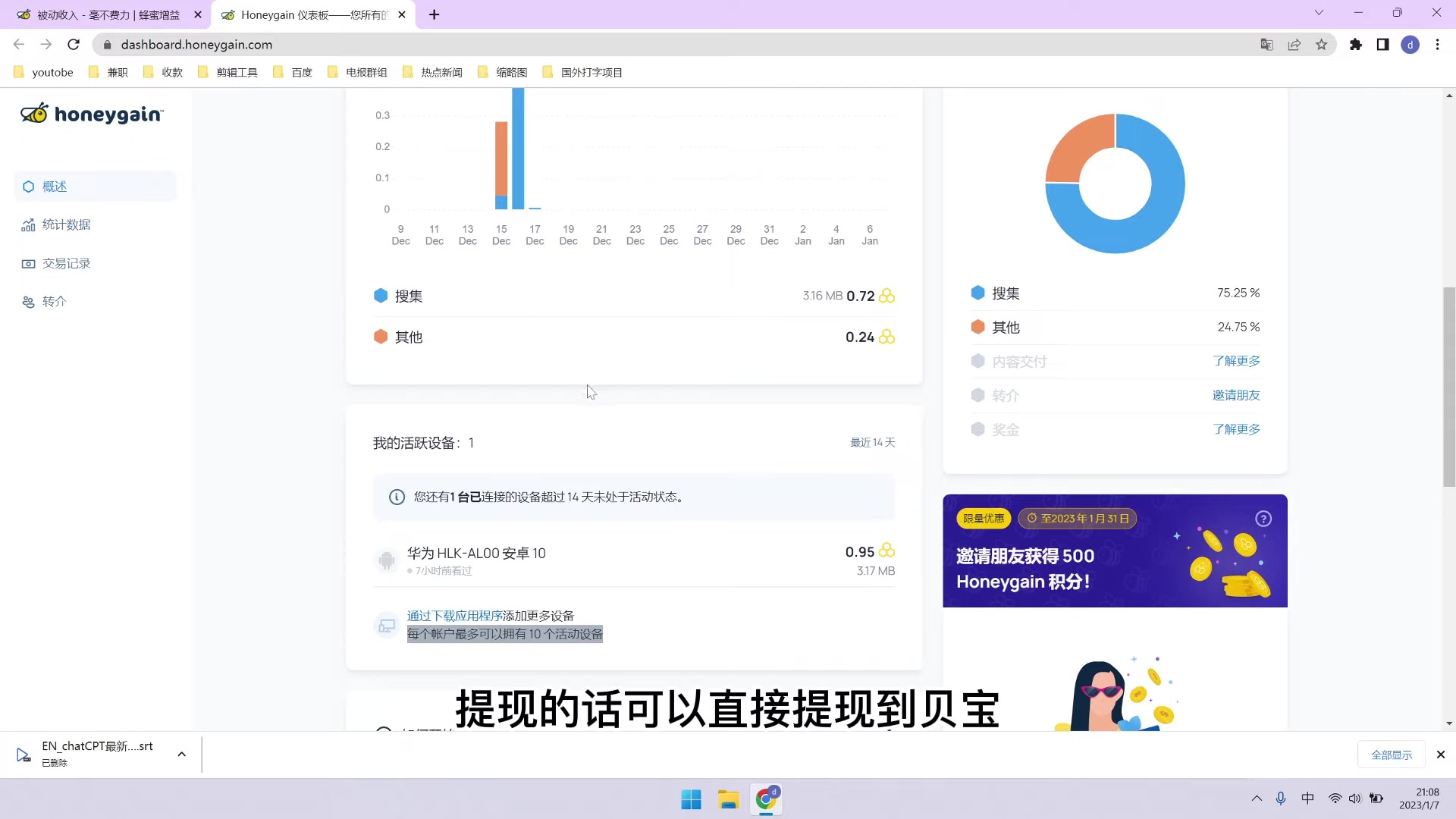Click info icon in inactive device notice

click(397, 497)
